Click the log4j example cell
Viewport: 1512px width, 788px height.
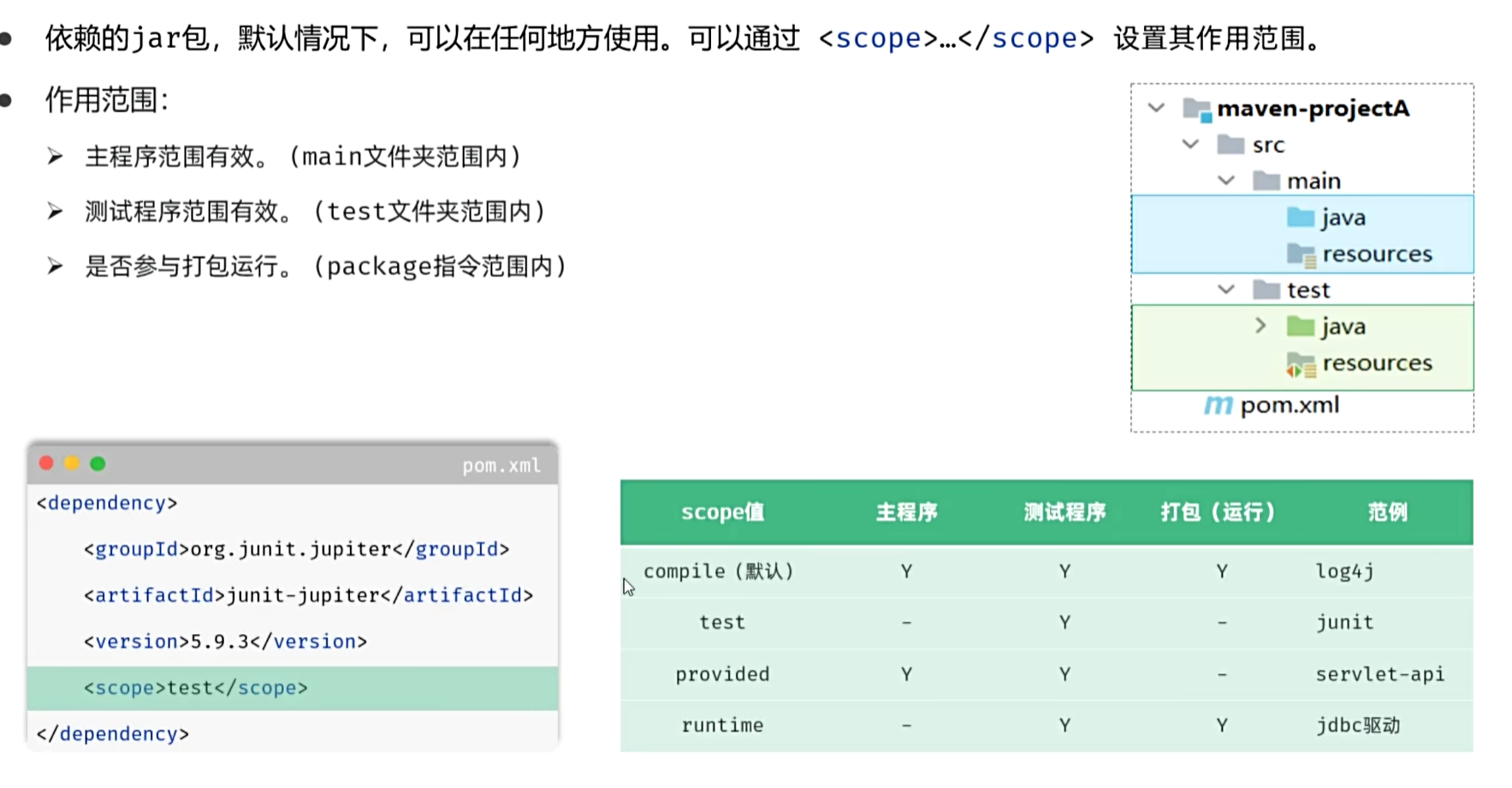1344,572
